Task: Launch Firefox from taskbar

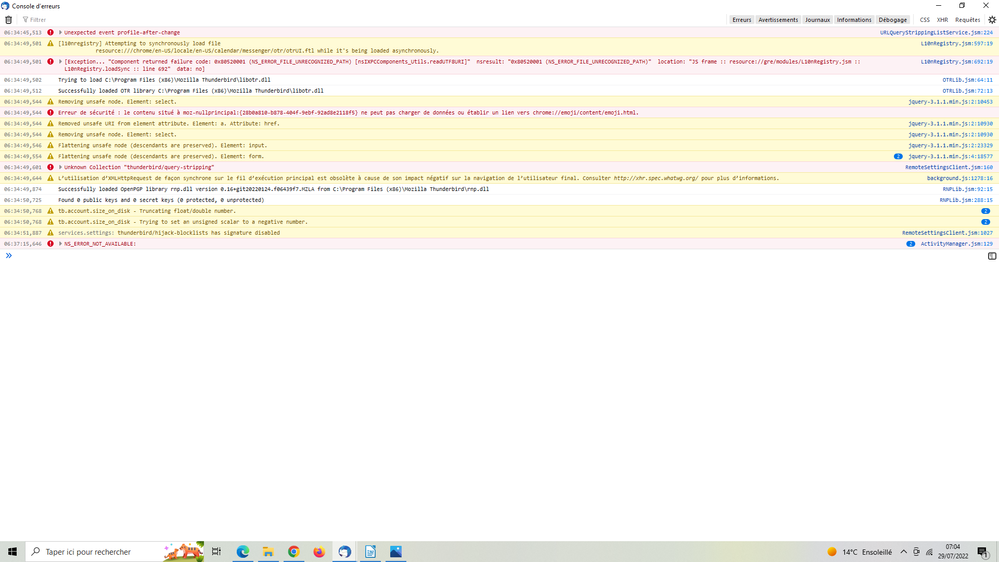Action: (319, 552)
